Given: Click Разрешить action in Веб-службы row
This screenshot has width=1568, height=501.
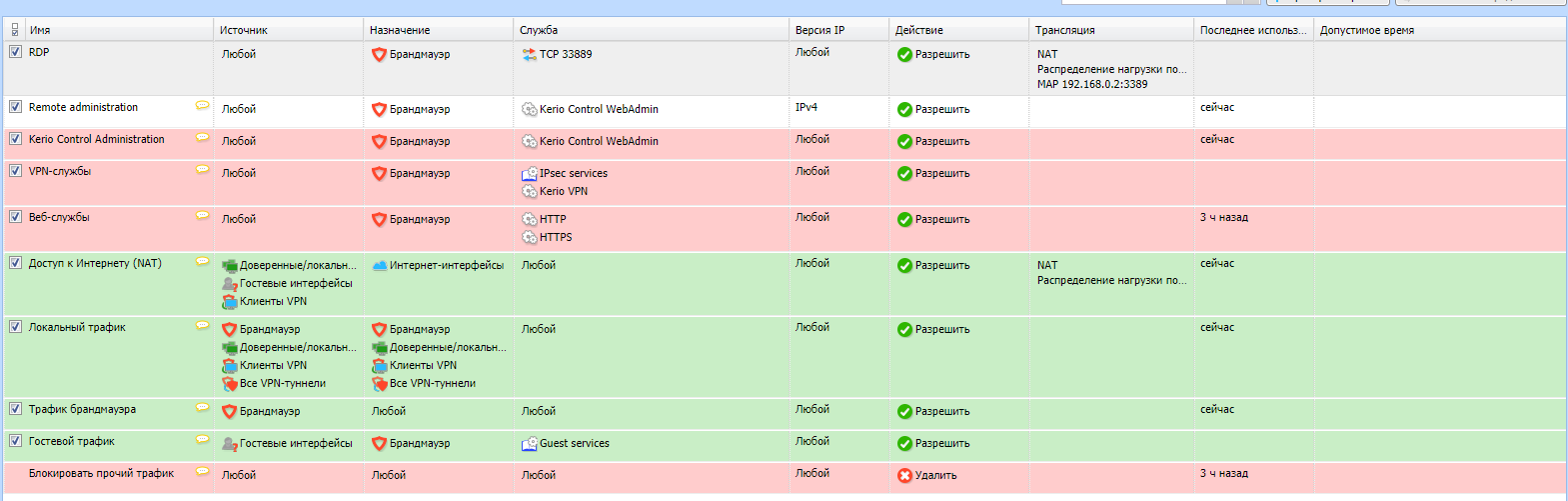Looking at the screenshot, I should coord(942,219).
